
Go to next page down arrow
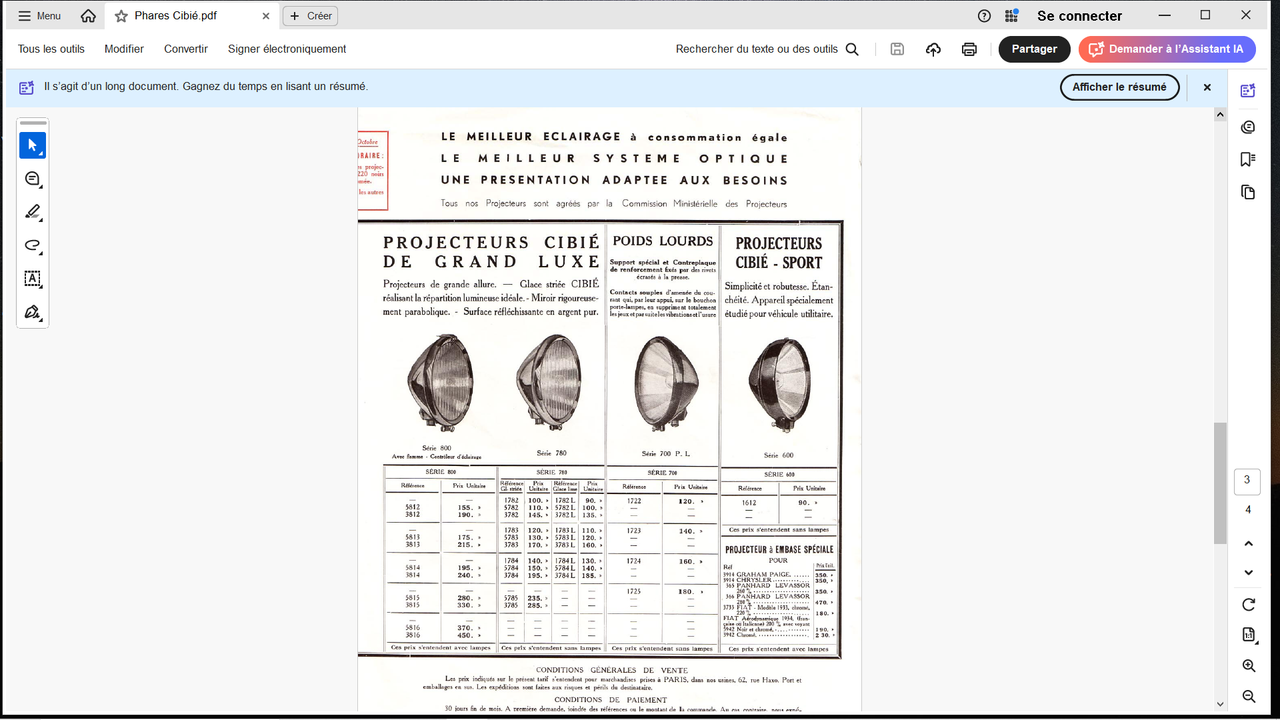point(1248,572)
